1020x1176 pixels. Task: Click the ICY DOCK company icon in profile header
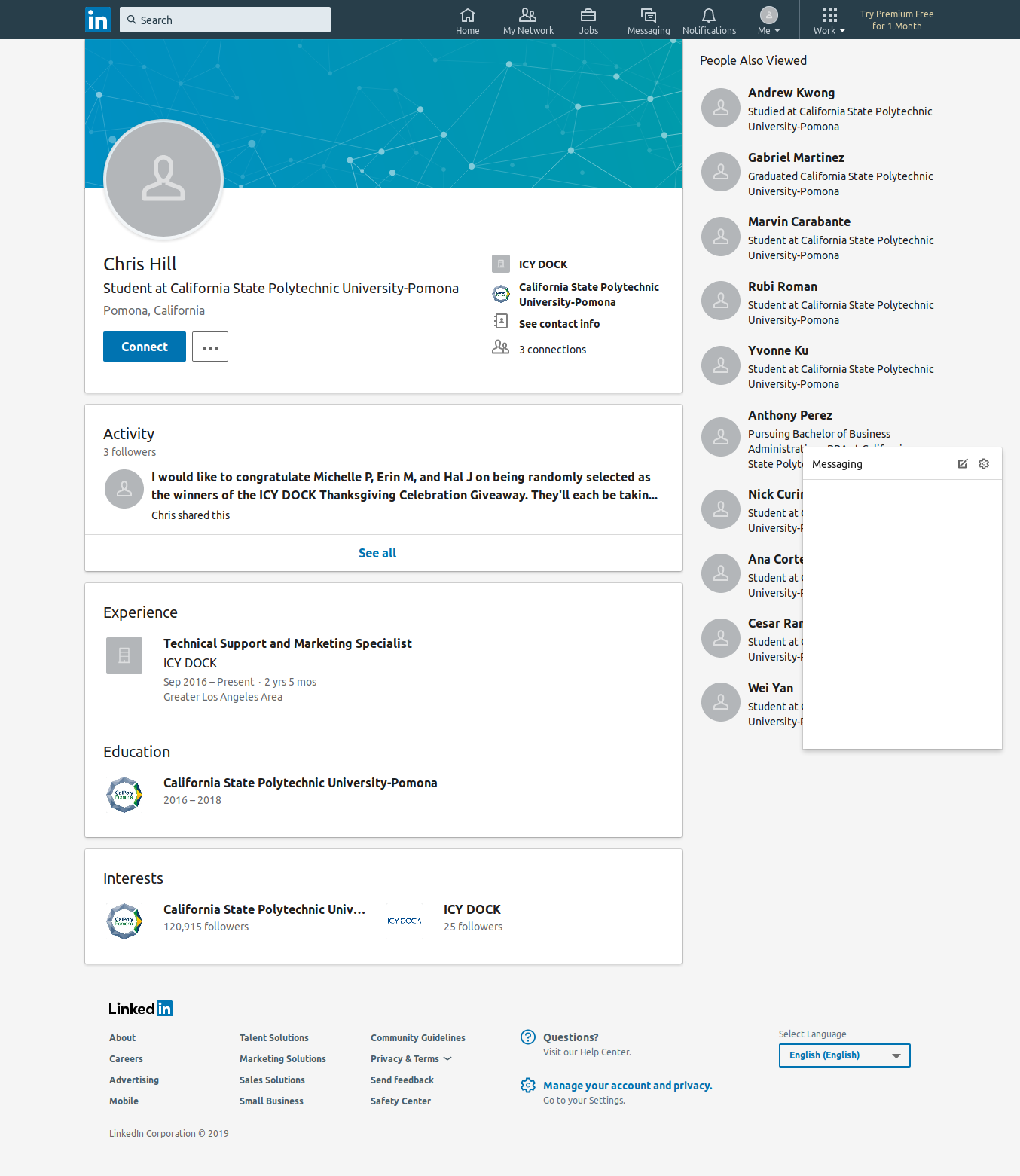(x=501, y=264)
